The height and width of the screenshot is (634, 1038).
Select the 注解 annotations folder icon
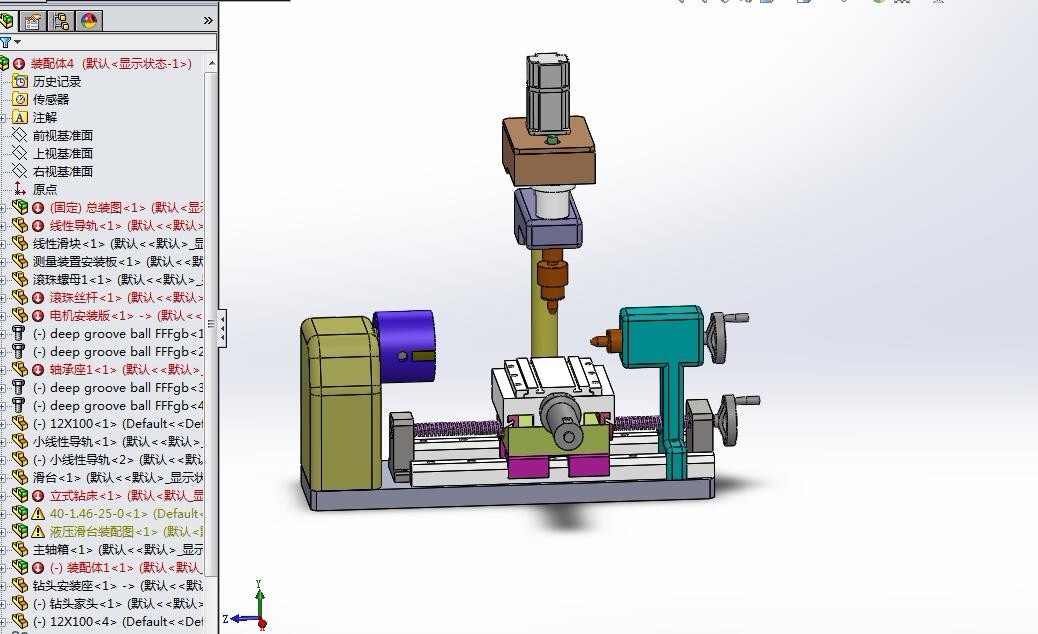21,117
